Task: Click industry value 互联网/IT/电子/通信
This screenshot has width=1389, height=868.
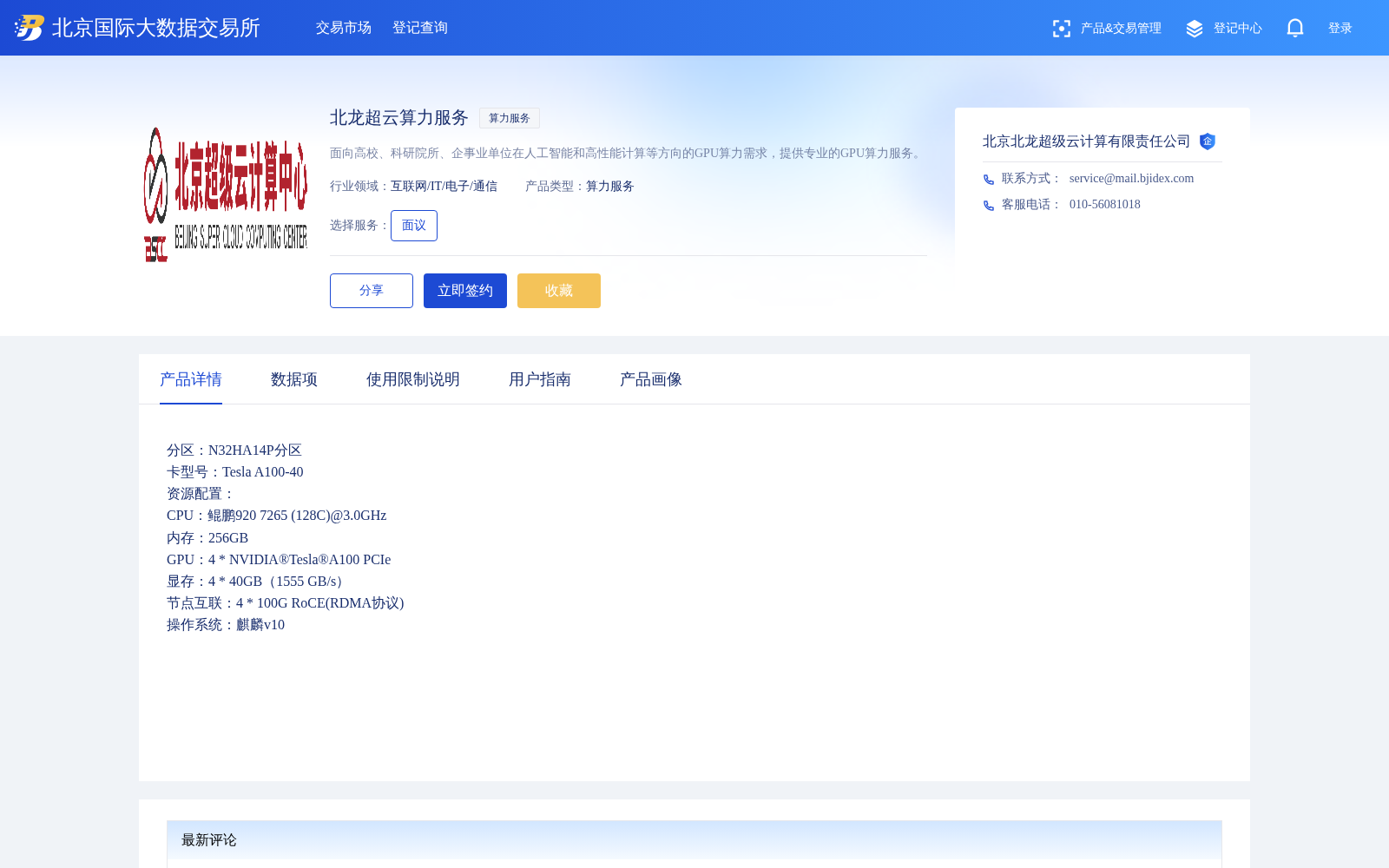Action: tap(444, 186)
